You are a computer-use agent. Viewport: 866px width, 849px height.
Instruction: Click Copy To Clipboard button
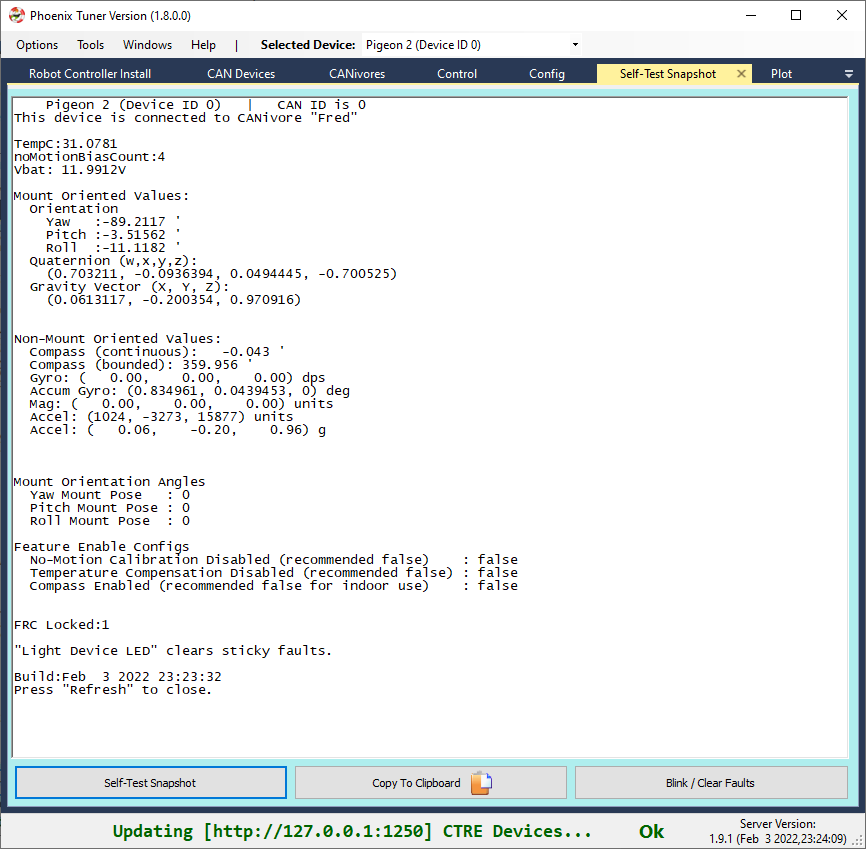431,783
